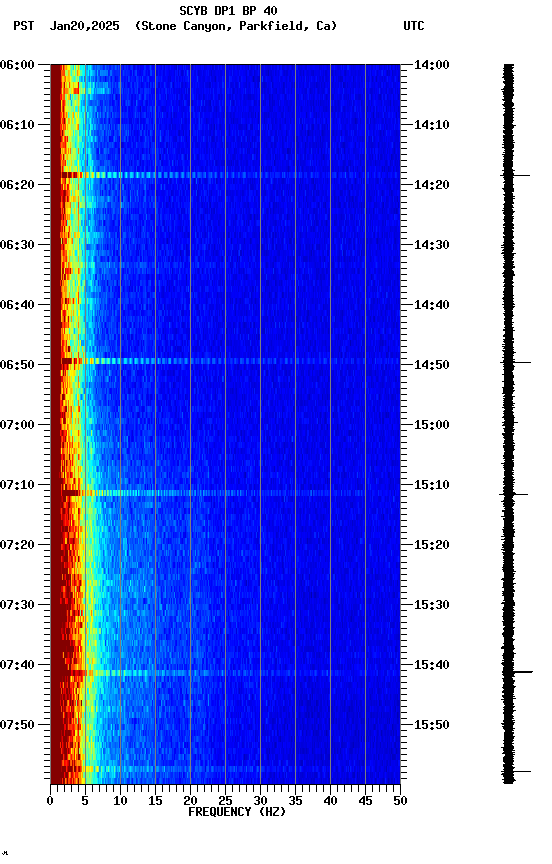Click the broadband event streak near 14:18 UTC

tap(225, 175)
